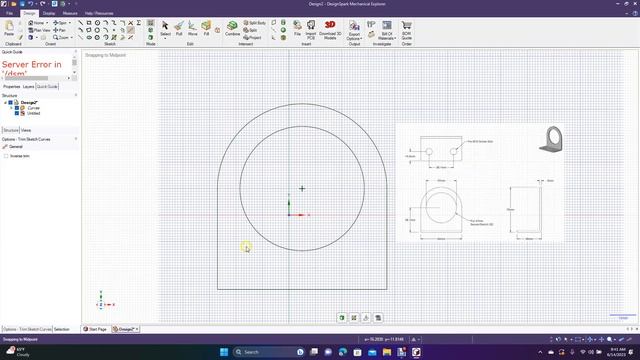Image resolution: width=640 pixels, height=360 pixels.
Task: Open the Start Page document tab
Action: click(x=95, y=329)
